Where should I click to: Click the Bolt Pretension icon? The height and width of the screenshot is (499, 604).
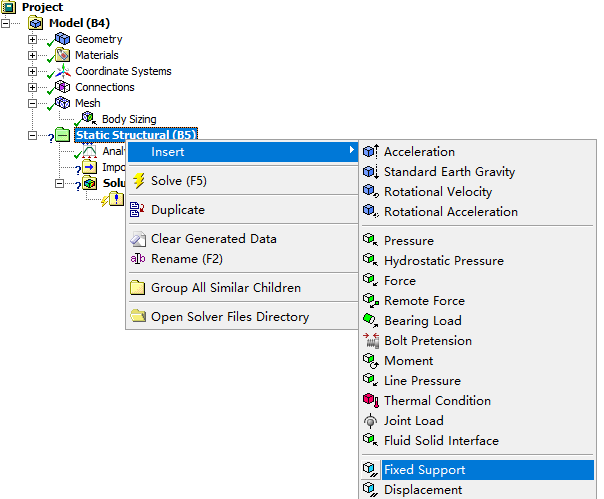(x=370, y=341)
